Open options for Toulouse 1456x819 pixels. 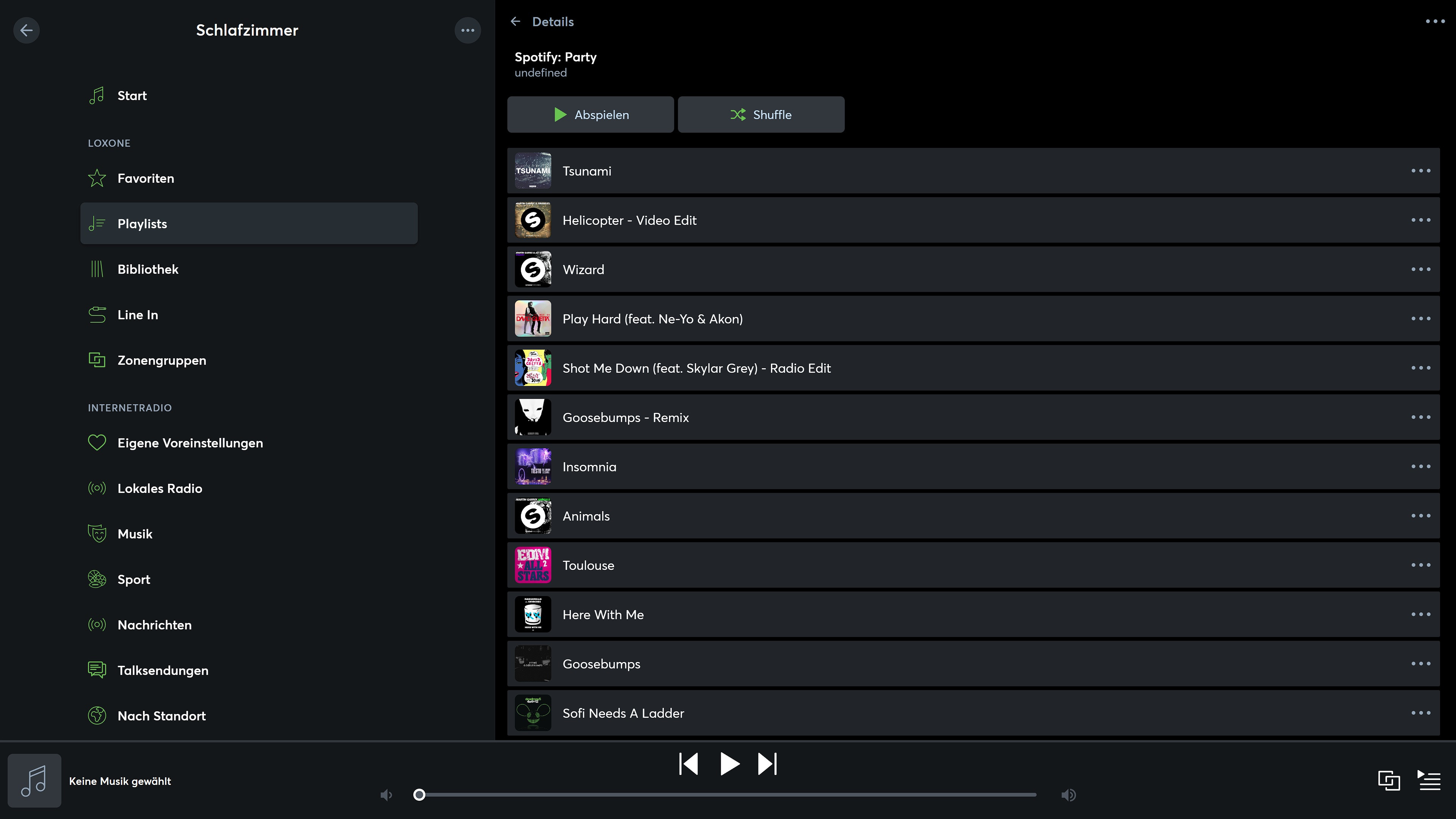(1420, 565)
